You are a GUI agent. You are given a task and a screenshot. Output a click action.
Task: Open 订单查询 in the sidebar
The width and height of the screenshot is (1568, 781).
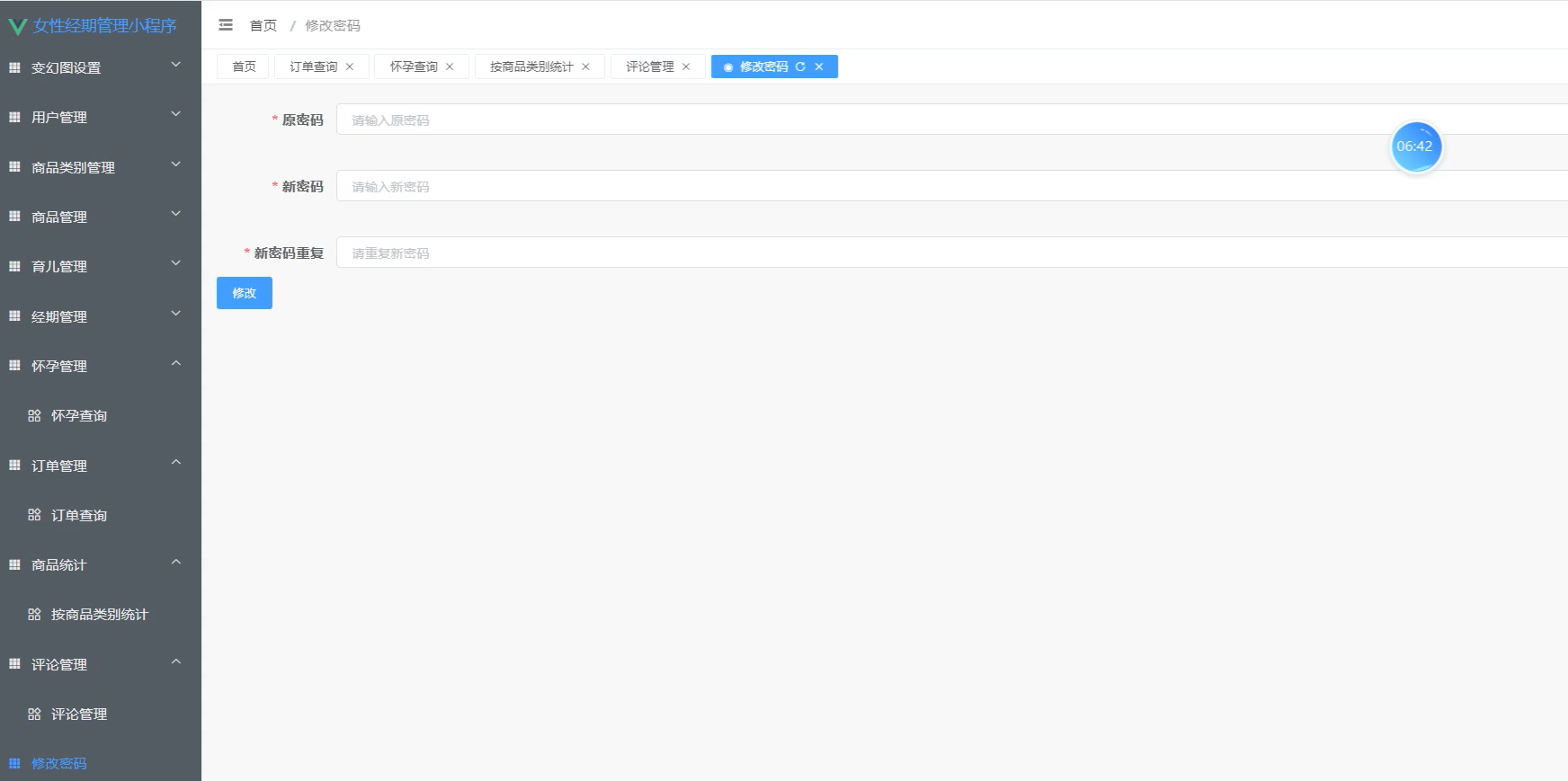[79, 515]
